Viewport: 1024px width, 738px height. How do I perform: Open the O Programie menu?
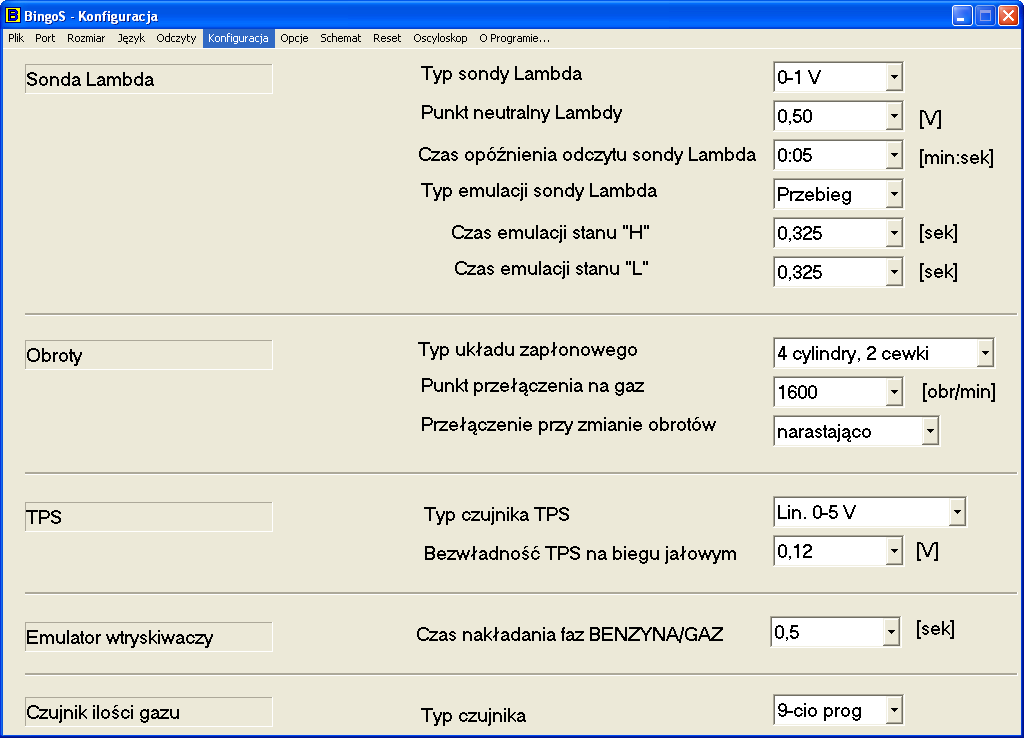click(x=514, y=38)
